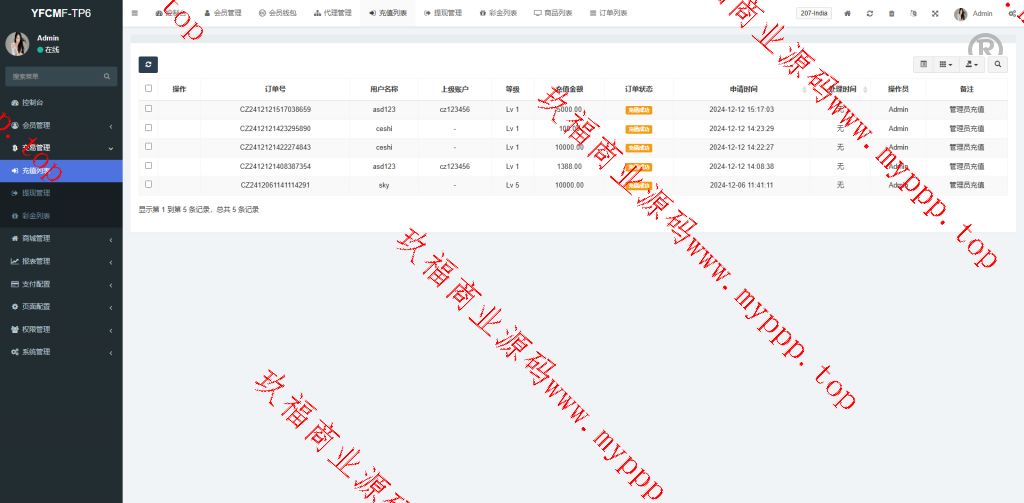Toggle the card view table button
This screenshot has width=1024, height=503.
click(923, 64)
